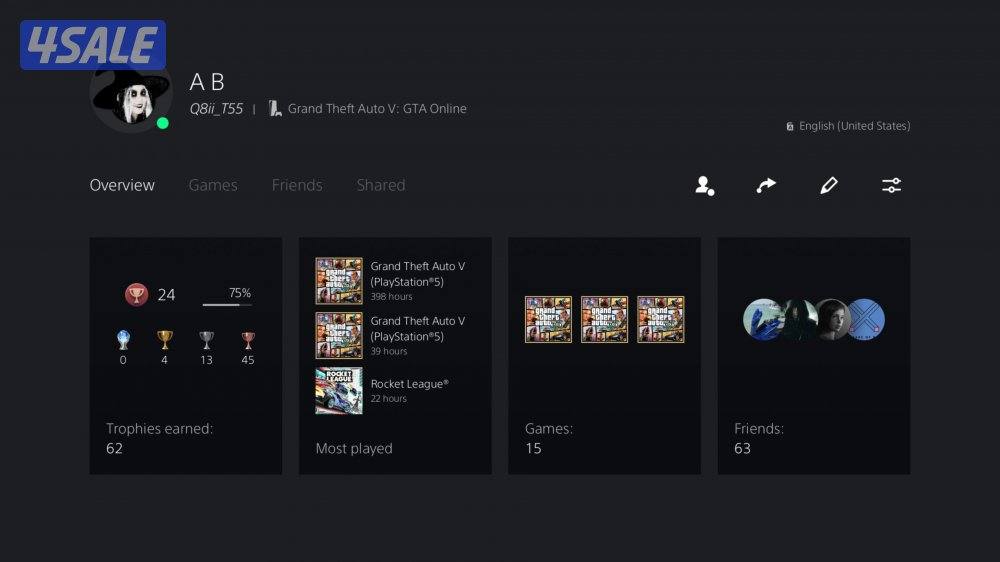Open Grand Theft Auto V 398 hours entry
This screenshot has width=1000, height=562.
(394, 281)
